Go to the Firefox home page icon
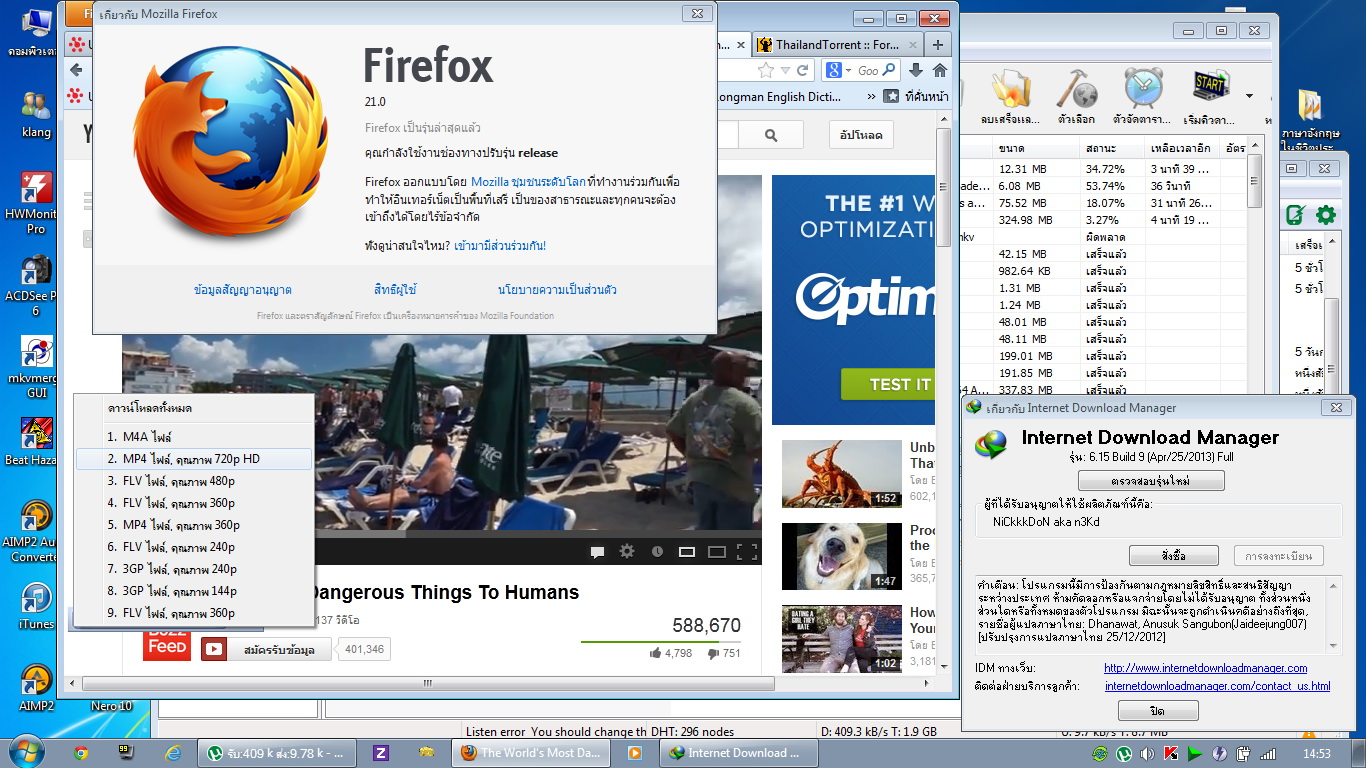This screenshot has width=1366, height=768. (x=940, y=70)
